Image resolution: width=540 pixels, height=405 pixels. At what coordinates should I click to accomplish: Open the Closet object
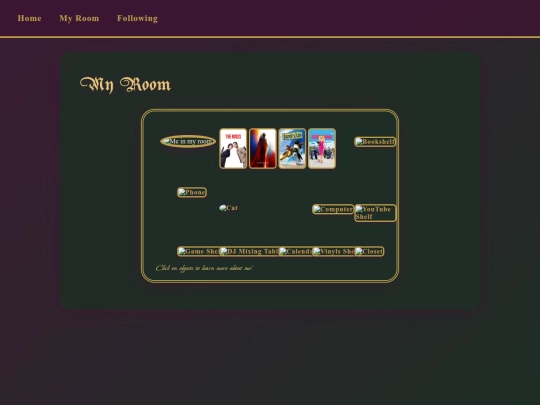click(x=369, y=251)
